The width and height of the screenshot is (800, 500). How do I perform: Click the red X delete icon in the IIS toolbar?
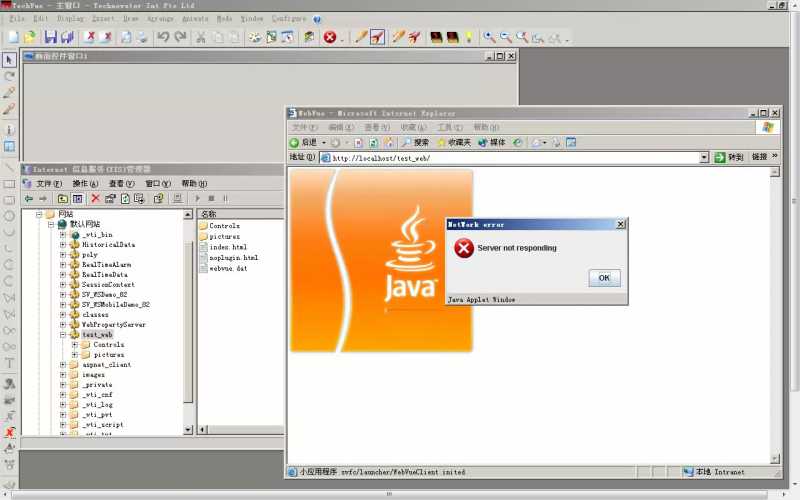95,198
